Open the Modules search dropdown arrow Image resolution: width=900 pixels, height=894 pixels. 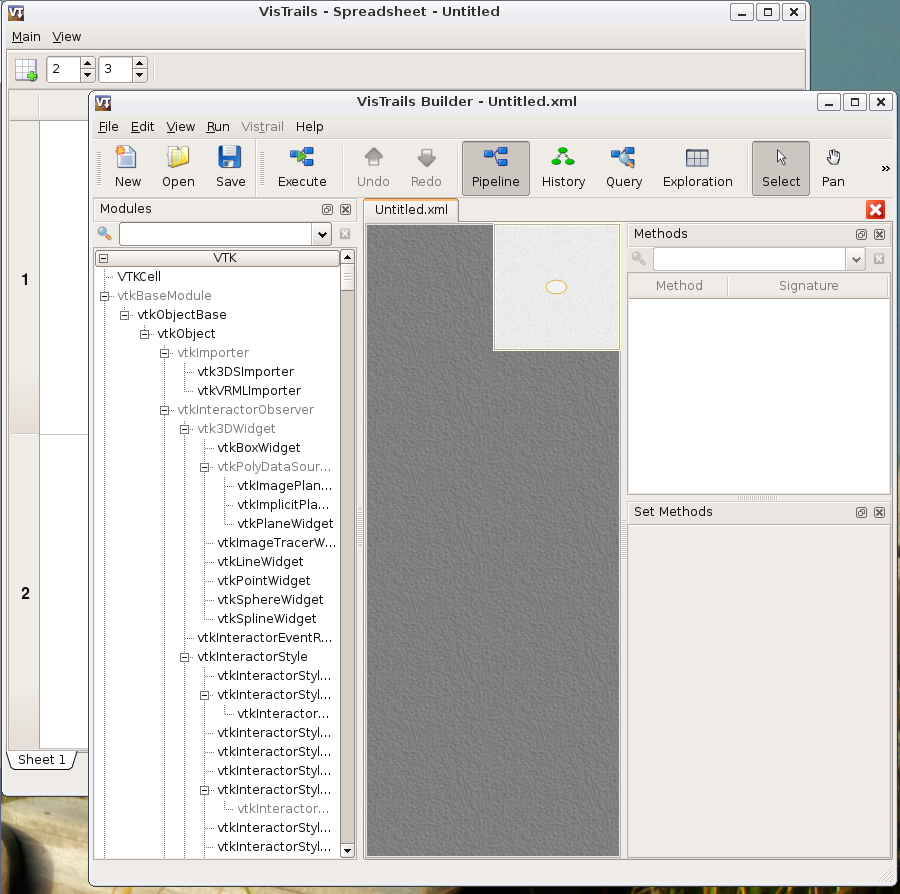321,234
